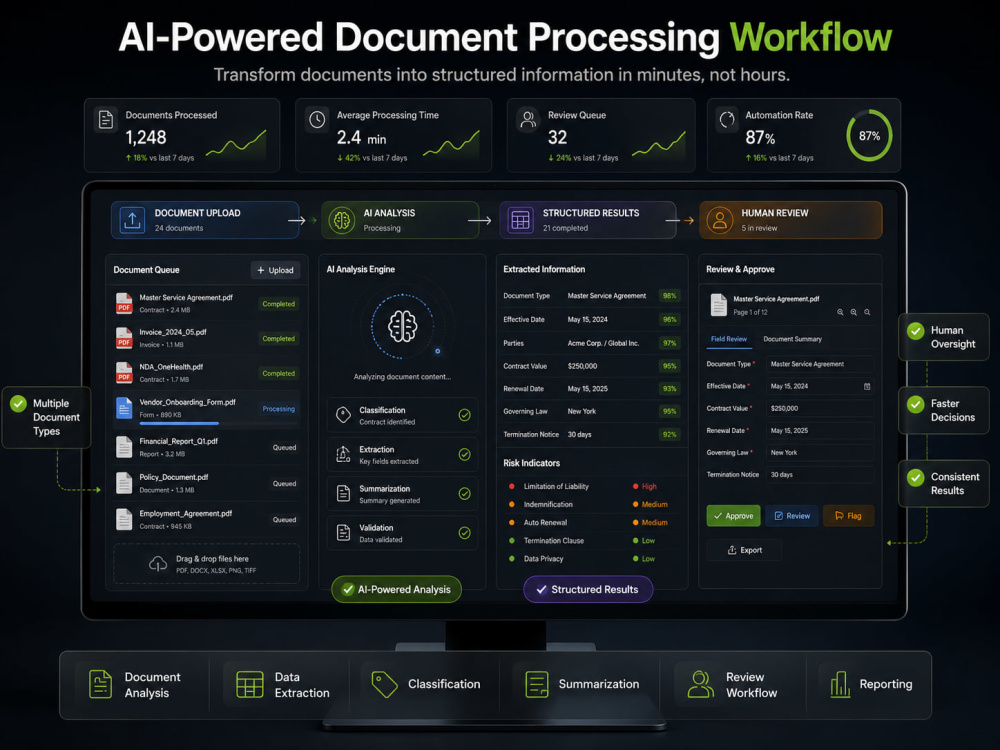This screenshot has height=750, width=1000.
Task: Click the AI Analysis brain step icon
Action: [x=342, y=221]
